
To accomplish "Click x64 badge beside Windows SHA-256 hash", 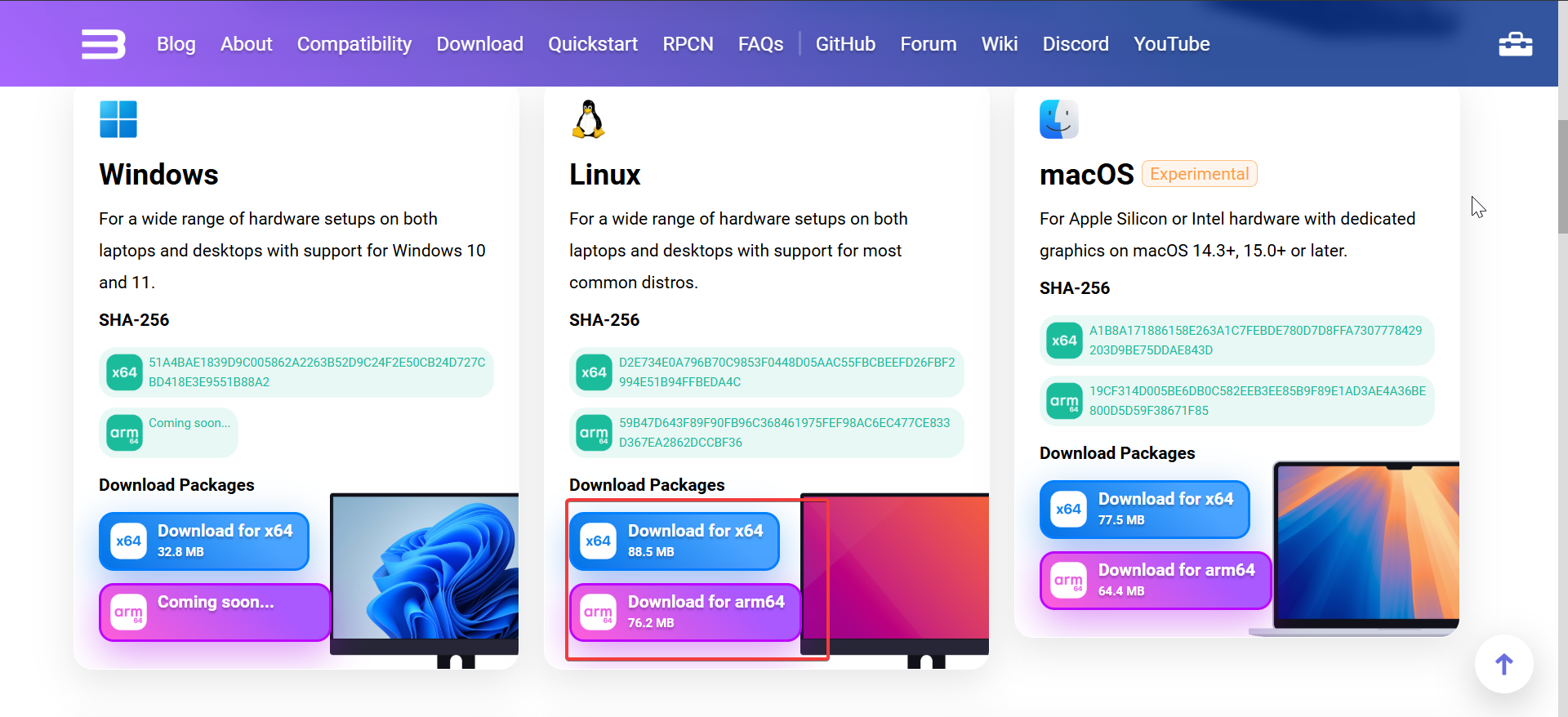I will (x=125, y=372).
